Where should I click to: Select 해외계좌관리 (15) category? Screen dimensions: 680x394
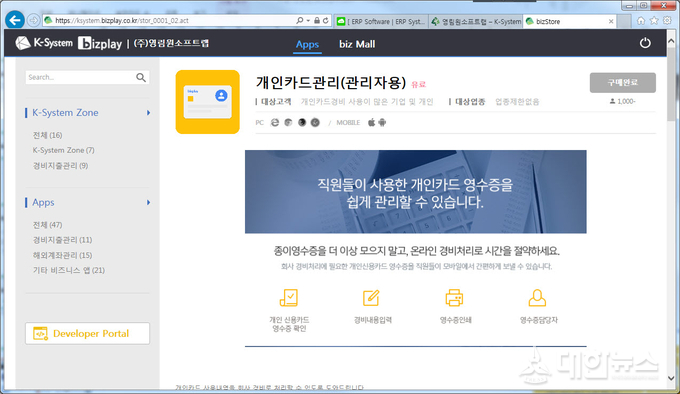(x=62, y=255)
